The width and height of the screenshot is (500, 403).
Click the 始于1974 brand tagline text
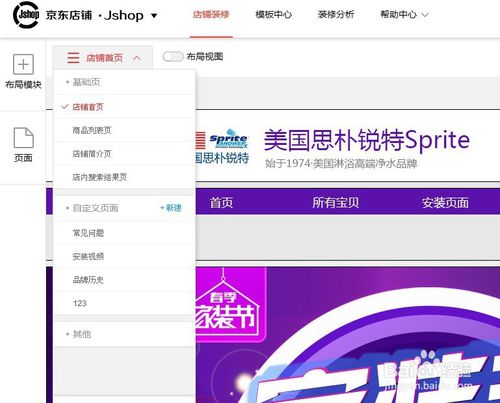(x=341, y=164)
